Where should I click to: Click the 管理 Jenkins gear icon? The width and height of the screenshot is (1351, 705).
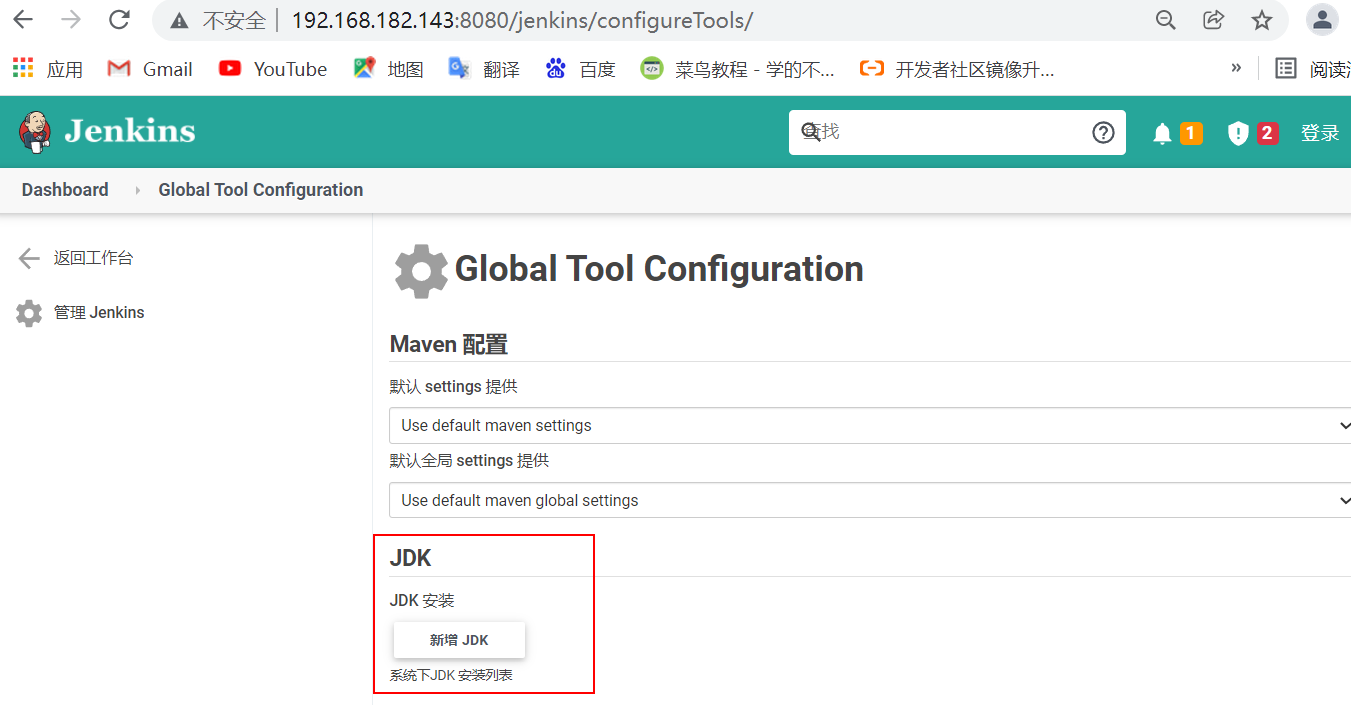28,312
